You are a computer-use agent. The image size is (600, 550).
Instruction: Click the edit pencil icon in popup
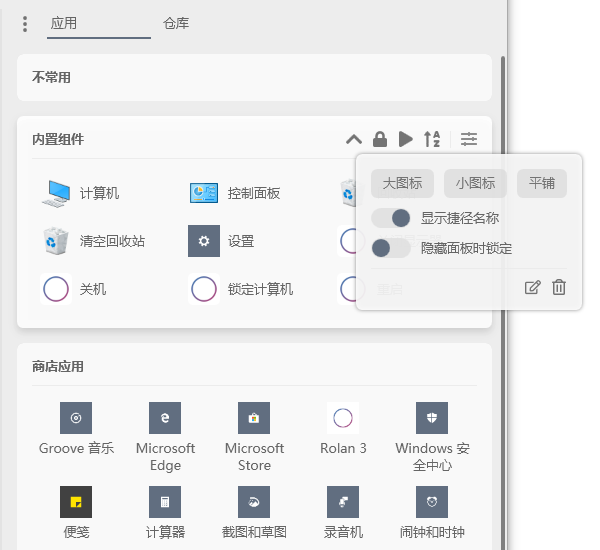tap(533, 287)
